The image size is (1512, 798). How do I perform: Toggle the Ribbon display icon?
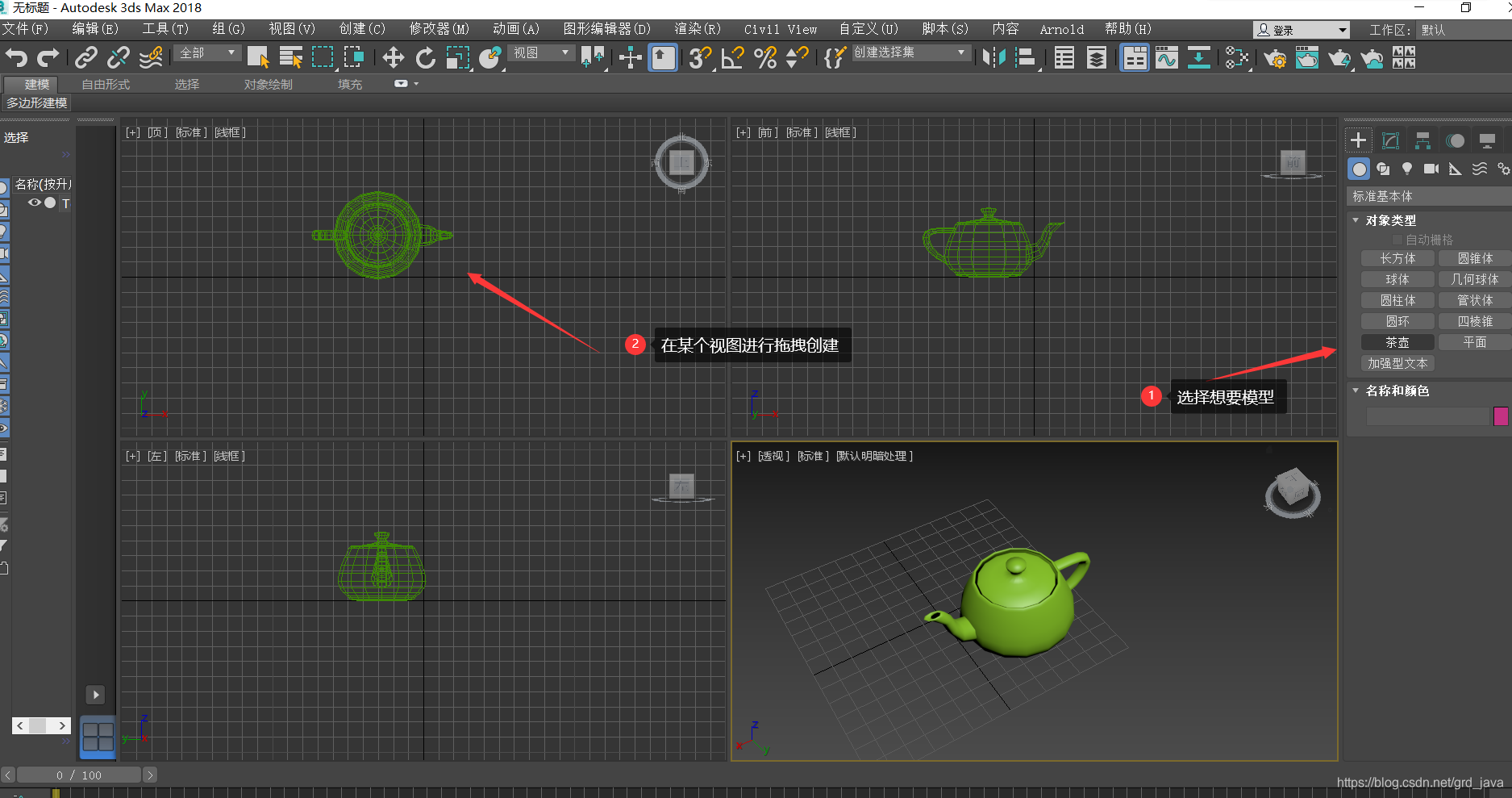(x=1135, y=58)
